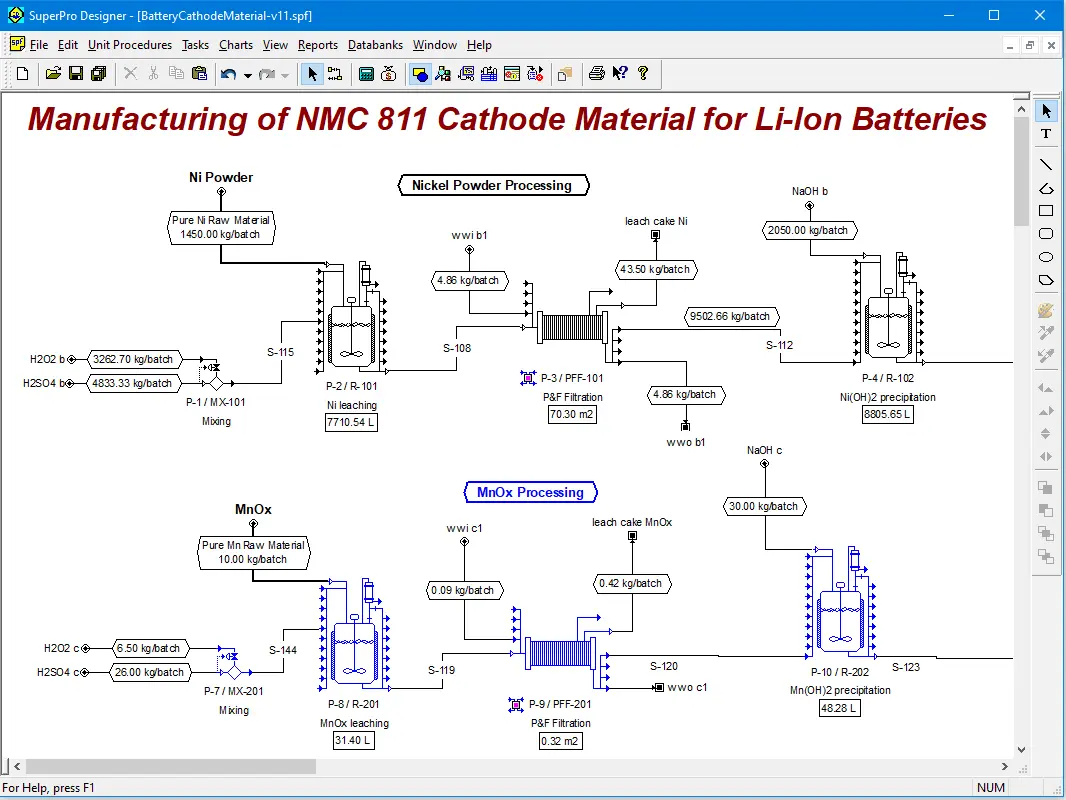Select the Text tool in right palette
Image resolution: width=1066 pixels, height=800 pixels.
(x=1046, y=133)
